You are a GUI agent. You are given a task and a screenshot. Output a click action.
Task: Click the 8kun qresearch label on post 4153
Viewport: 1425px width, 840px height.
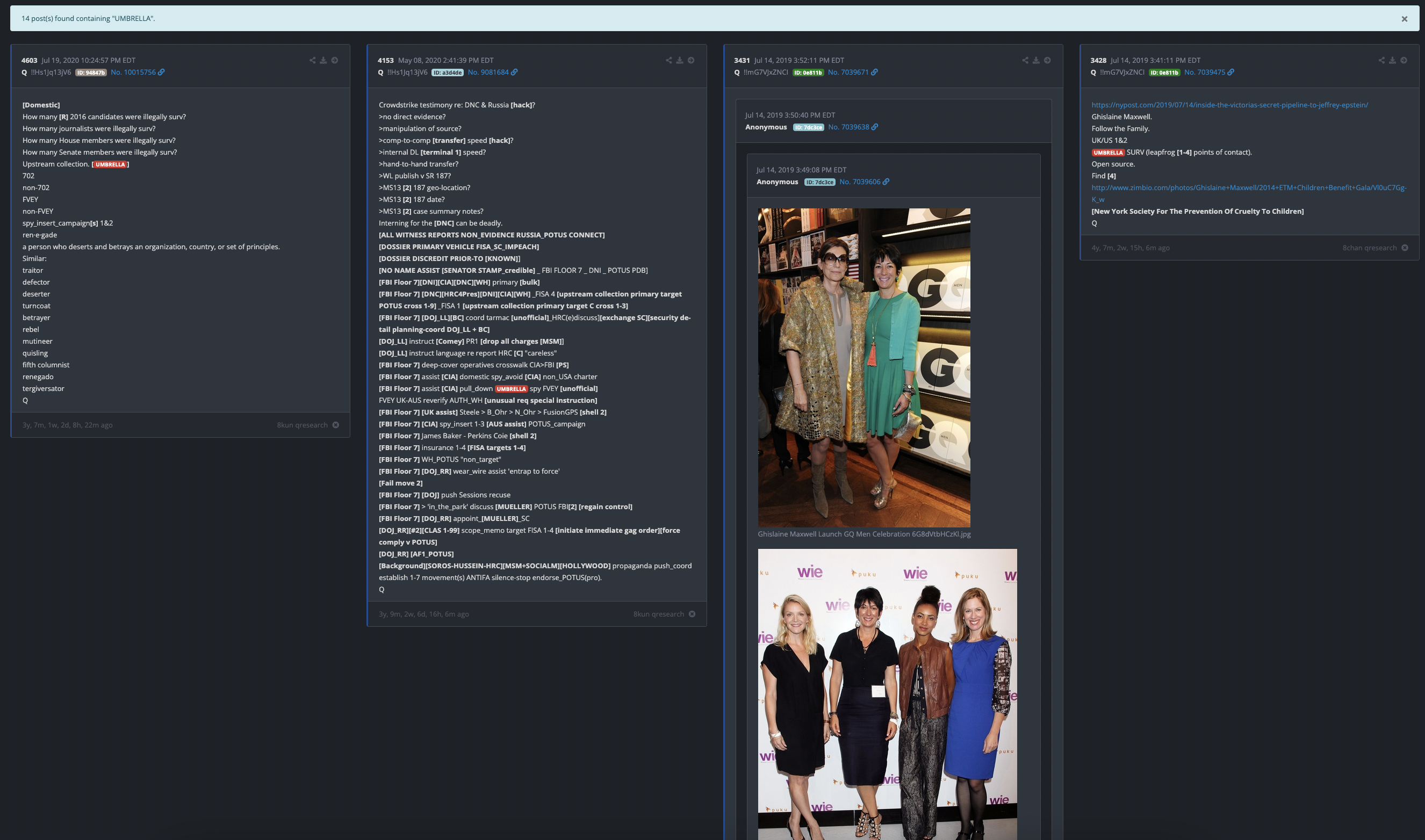click(658, 614)
